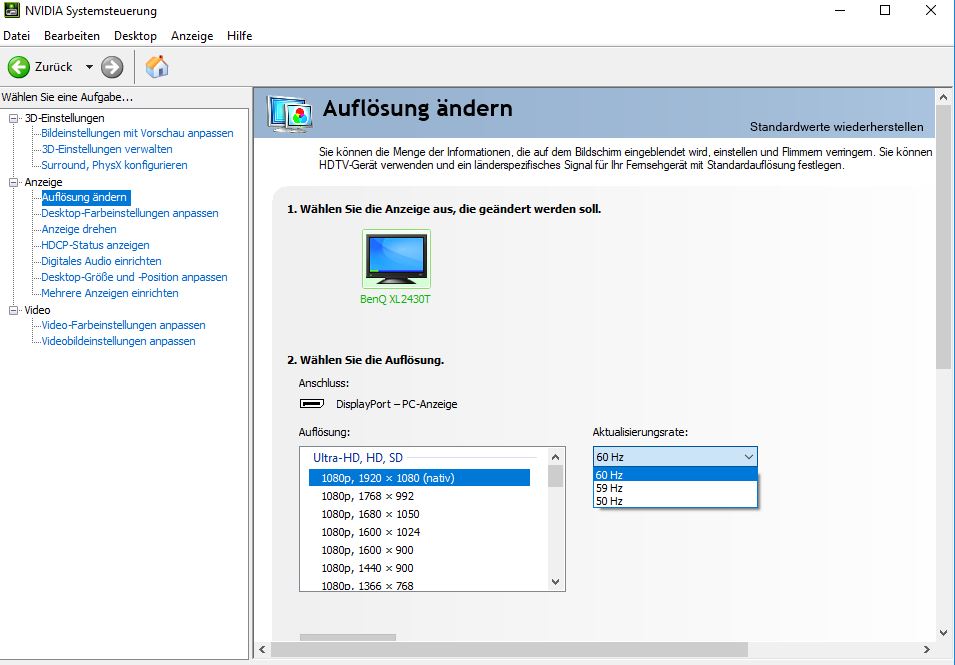Open Surround, PhysX konfigurieren page
Screen dimensions: 955x665
point(114,165)
